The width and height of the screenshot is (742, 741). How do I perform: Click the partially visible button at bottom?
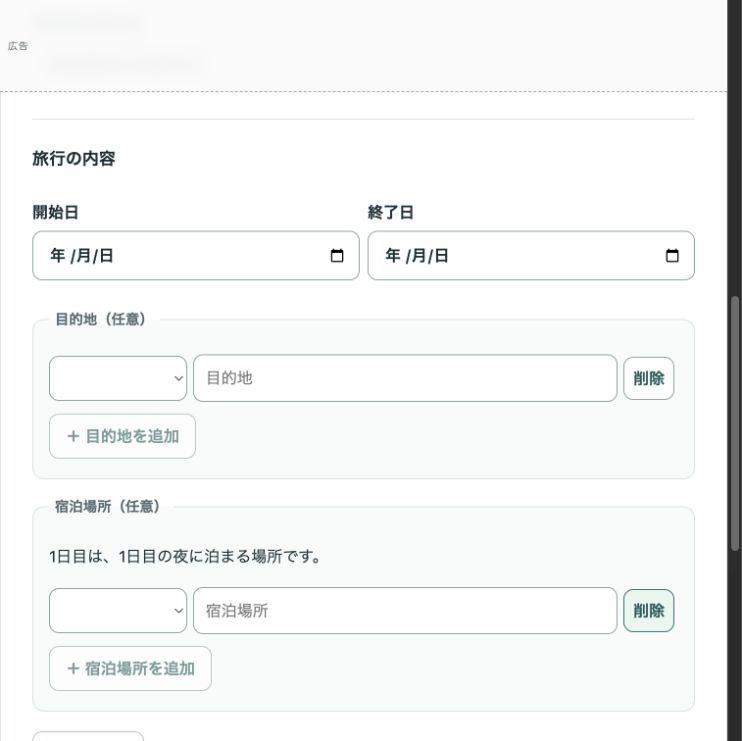pos(88,736)
